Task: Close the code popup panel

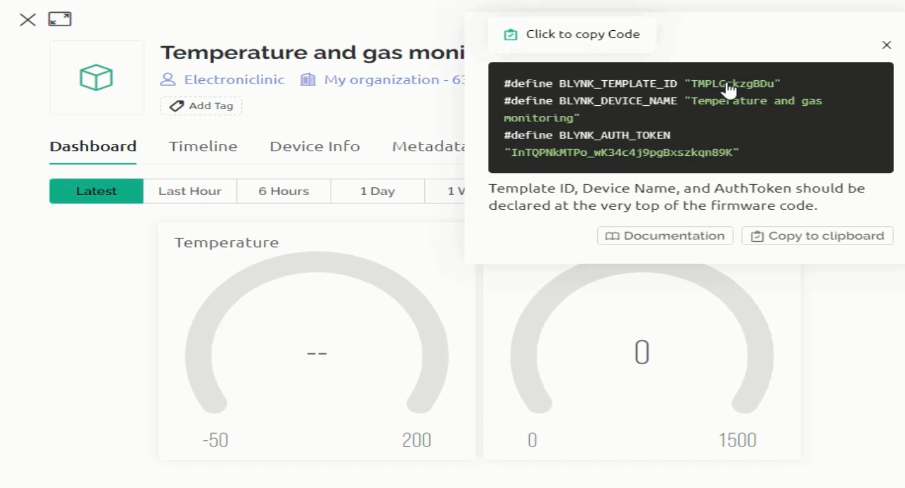Action: [887, 45]
